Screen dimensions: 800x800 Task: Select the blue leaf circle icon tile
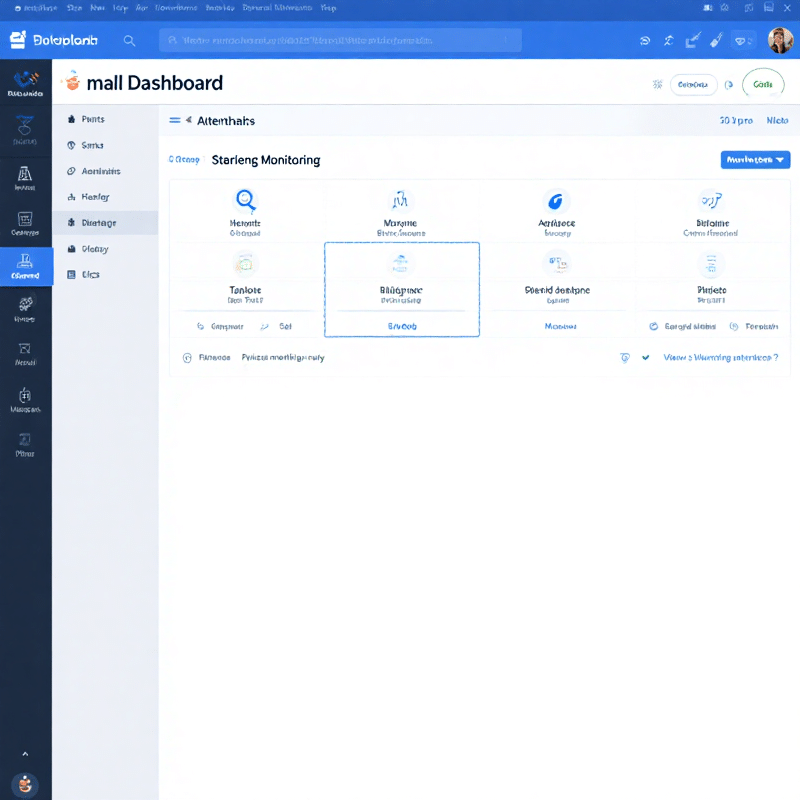[555, 199]
